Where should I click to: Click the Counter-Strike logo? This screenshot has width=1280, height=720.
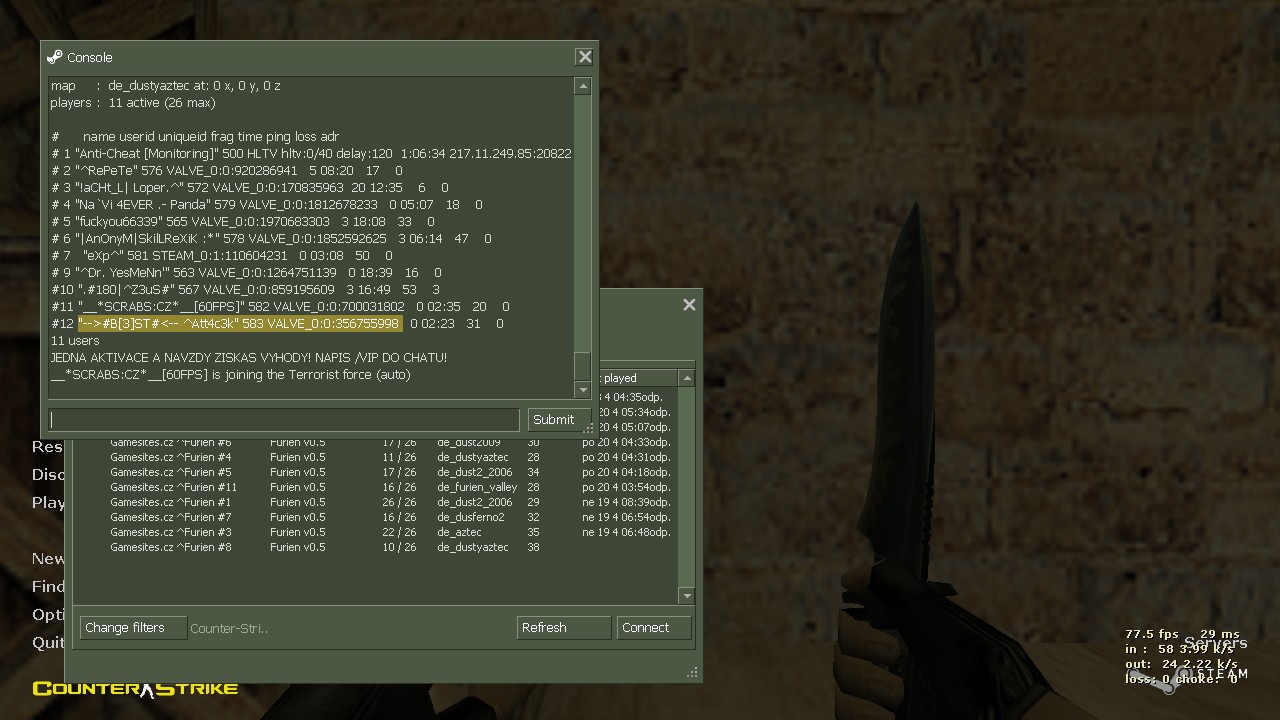point(135,688)
